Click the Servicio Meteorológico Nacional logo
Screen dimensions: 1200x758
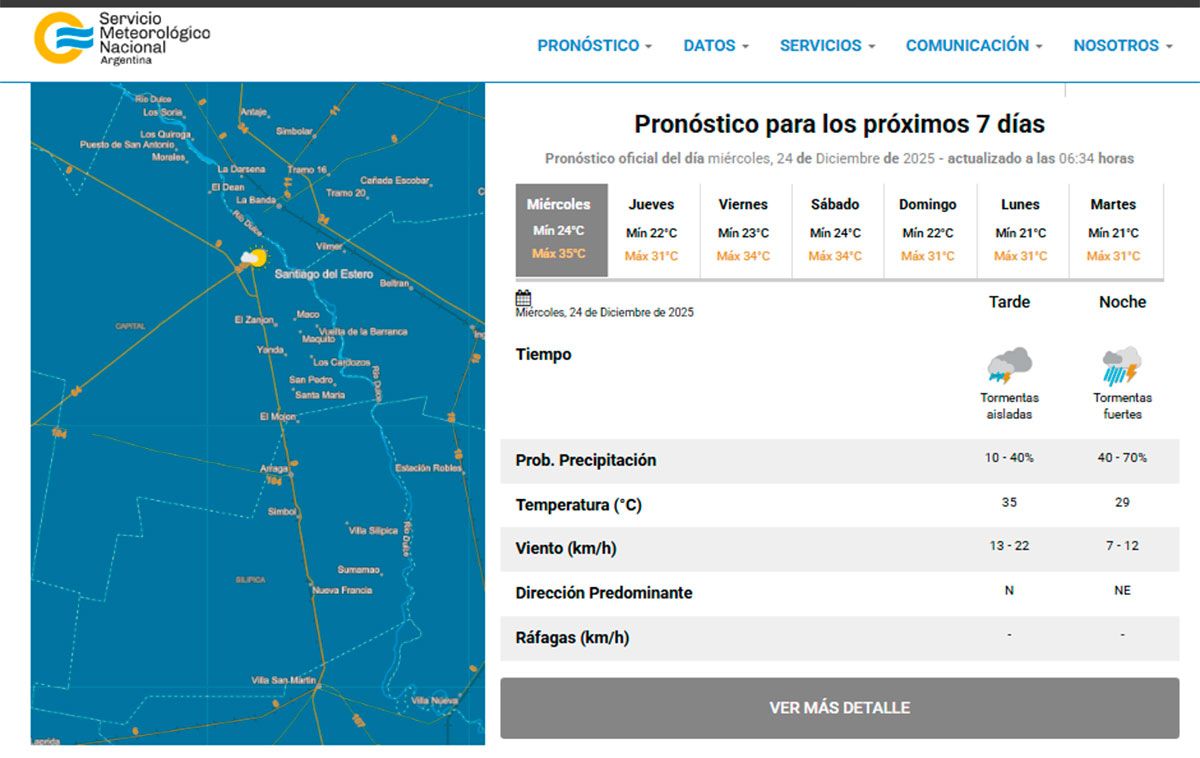tap(122, 40)
